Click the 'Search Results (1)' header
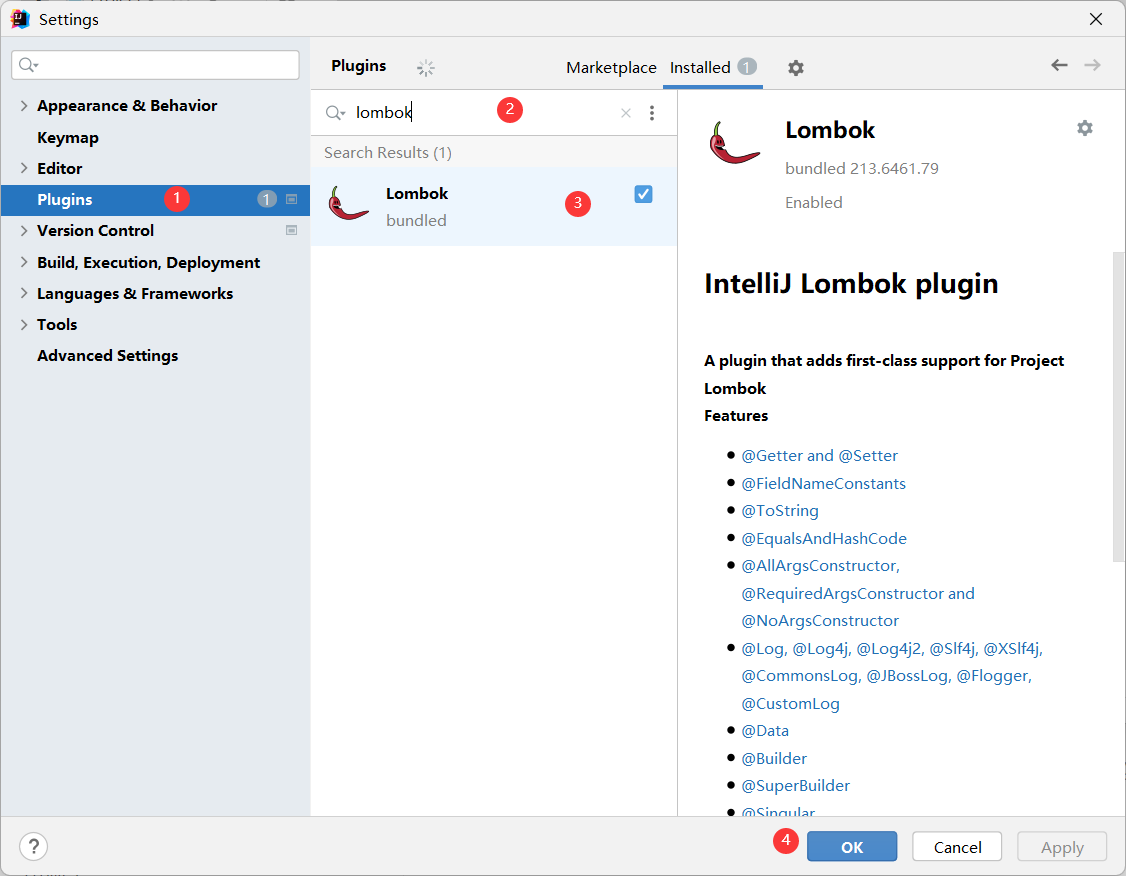 click(x=388, y=152)
